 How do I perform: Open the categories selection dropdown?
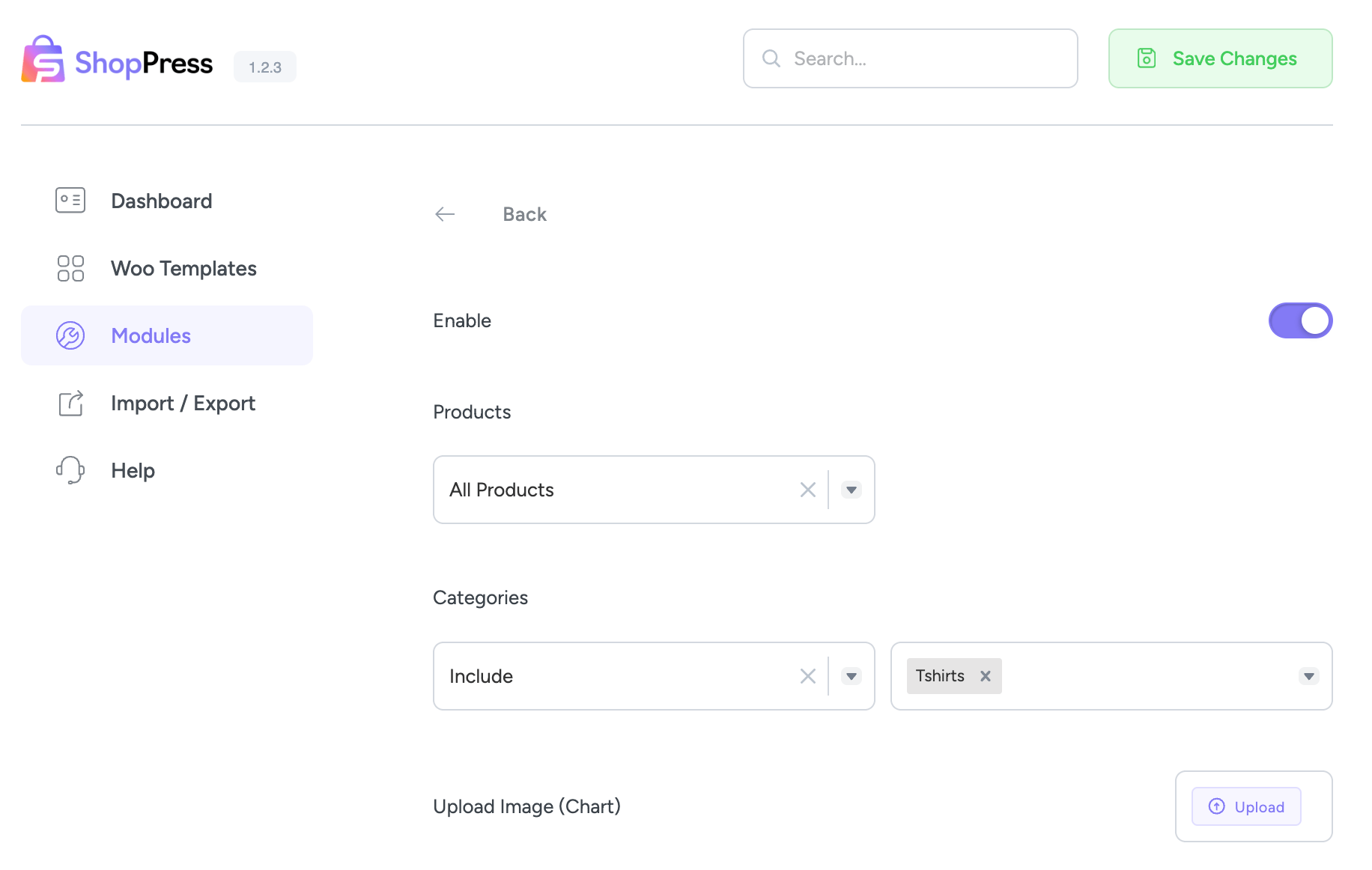click(x=1308, y=676)
